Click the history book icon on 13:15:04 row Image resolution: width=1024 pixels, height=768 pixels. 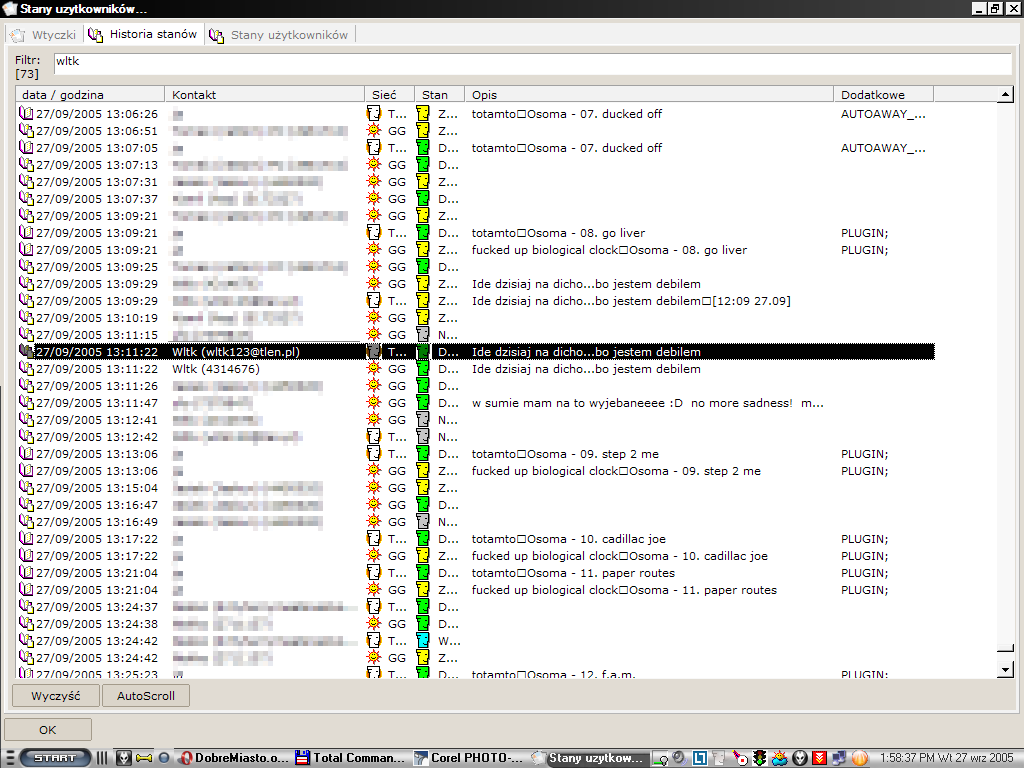click(x=26, y=488)
